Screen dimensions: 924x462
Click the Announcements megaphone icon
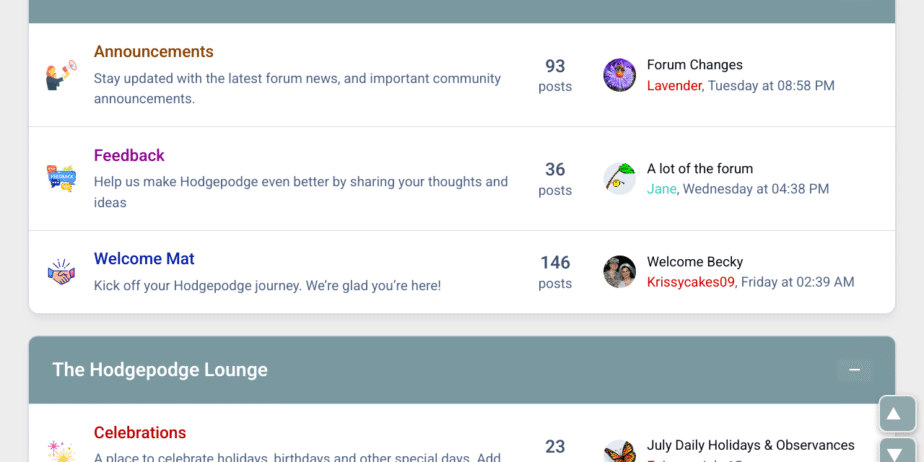tap(61, 75)
